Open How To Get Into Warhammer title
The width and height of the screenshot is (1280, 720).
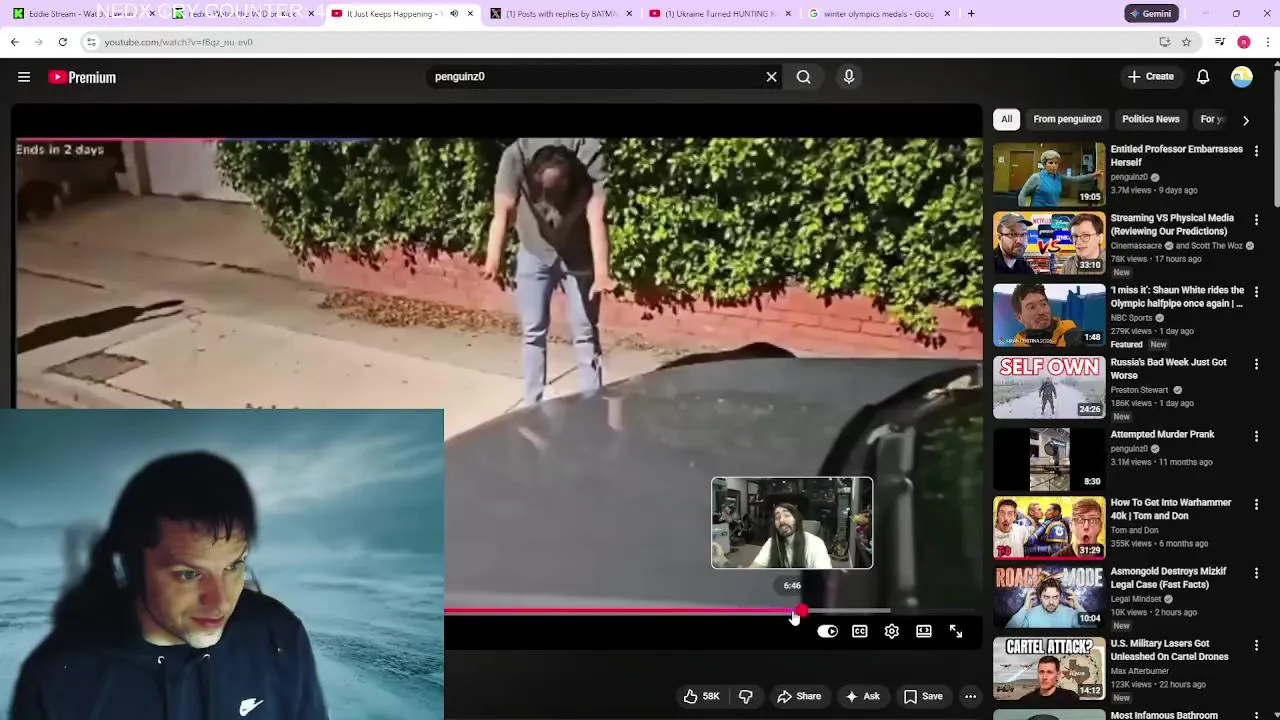1171,509
